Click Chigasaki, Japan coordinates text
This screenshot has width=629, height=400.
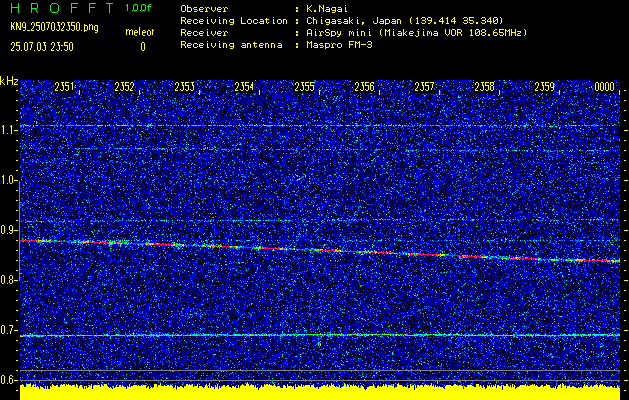point(404,21)
